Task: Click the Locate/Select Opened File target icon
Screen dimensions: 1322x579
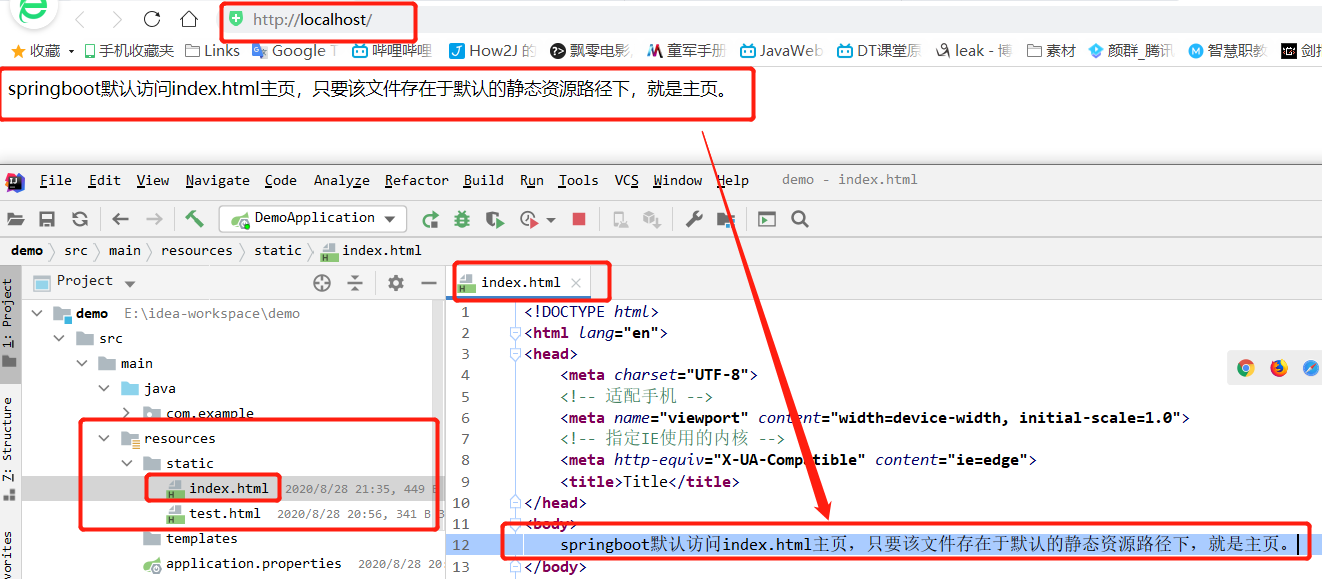Action: click(321, 283)
